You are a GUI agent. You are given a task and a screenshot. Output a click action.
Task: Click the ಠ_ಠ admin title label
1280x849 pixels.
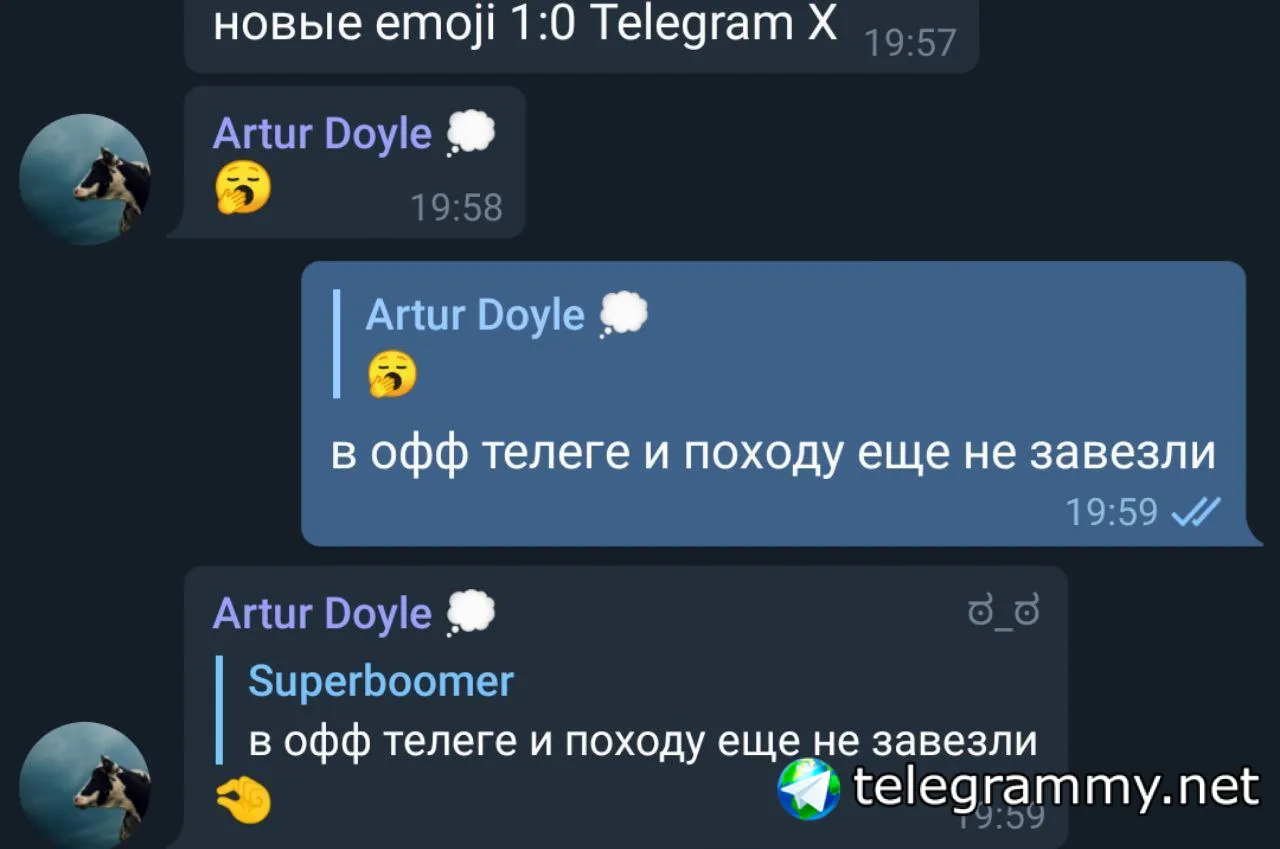coord(1003,611)
